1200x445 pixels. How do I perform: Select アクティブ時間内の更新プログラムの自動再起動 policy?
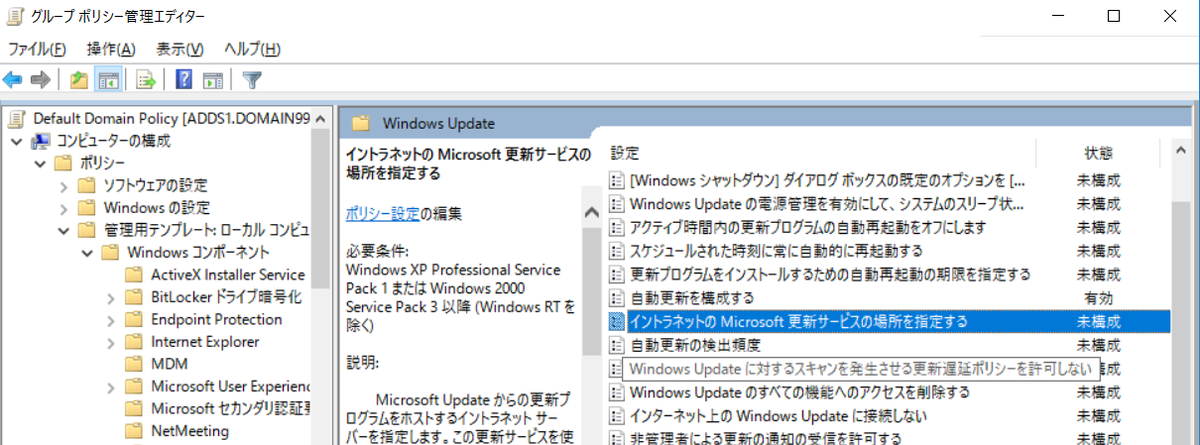coord(808,227)
